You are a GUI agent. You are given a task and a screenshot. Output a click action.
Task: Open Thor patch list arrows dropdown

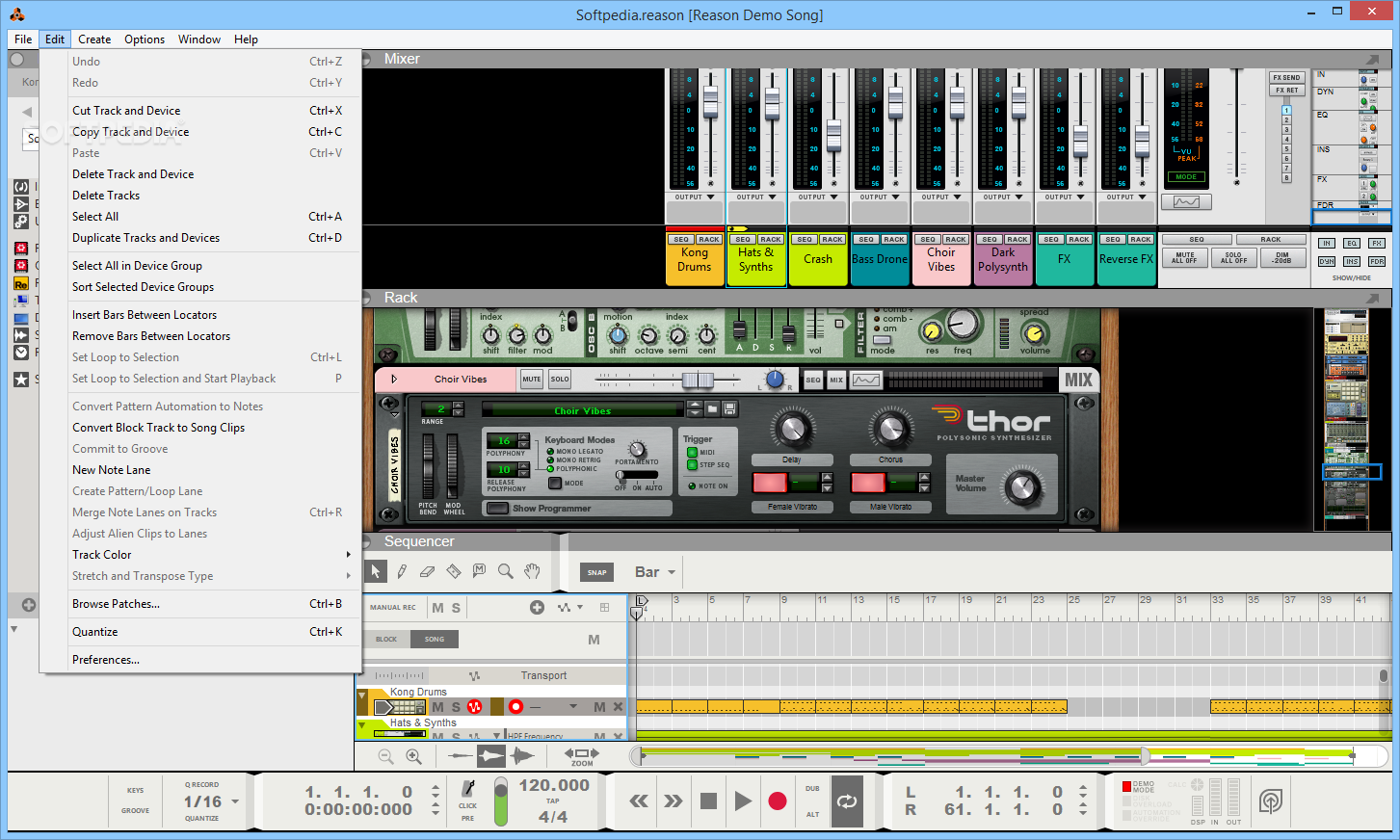pyautogui.click(x=695, y=409)
